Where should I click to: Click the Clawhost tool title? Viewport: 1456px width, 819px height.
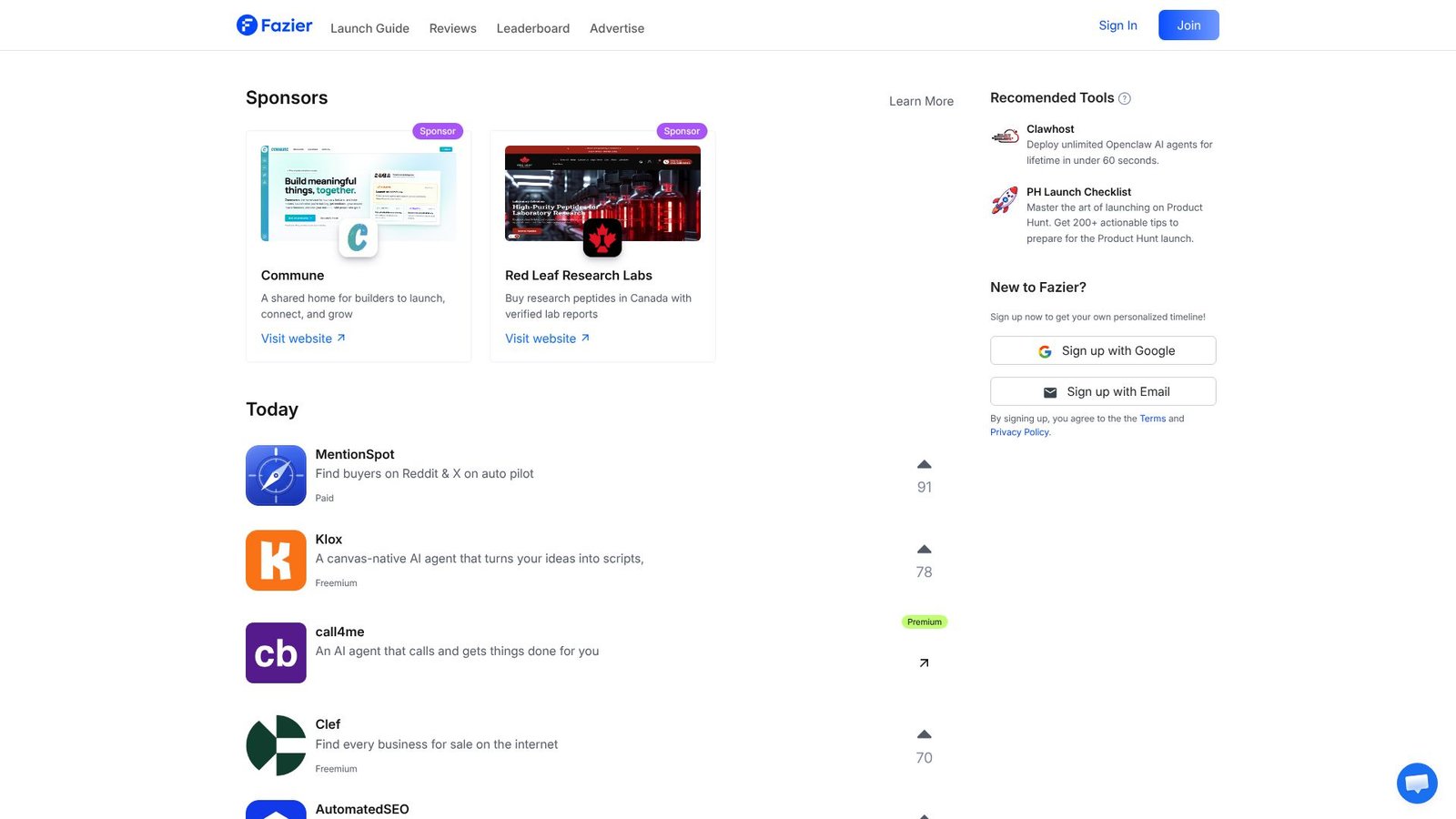click(x=1050, y=129)
